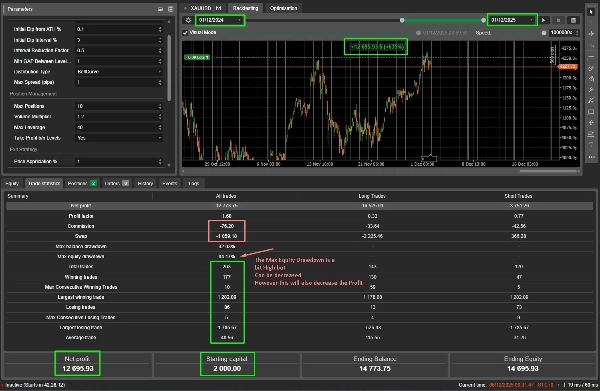Click stepper arrows for Initial Dip from ATH %
This screenshot has height=391, width=600.
[160, 29]
